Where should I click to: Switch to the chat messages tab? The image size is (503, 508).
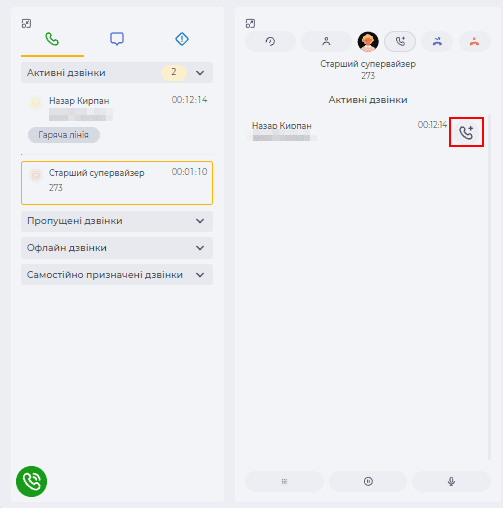[117, 39]
